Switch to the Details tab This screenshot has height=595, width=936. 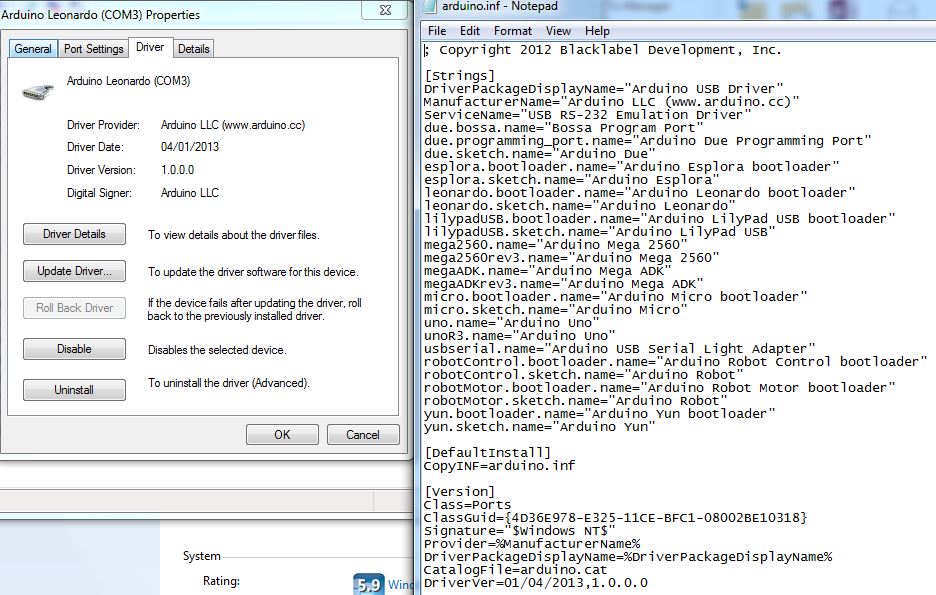(194, 49)
